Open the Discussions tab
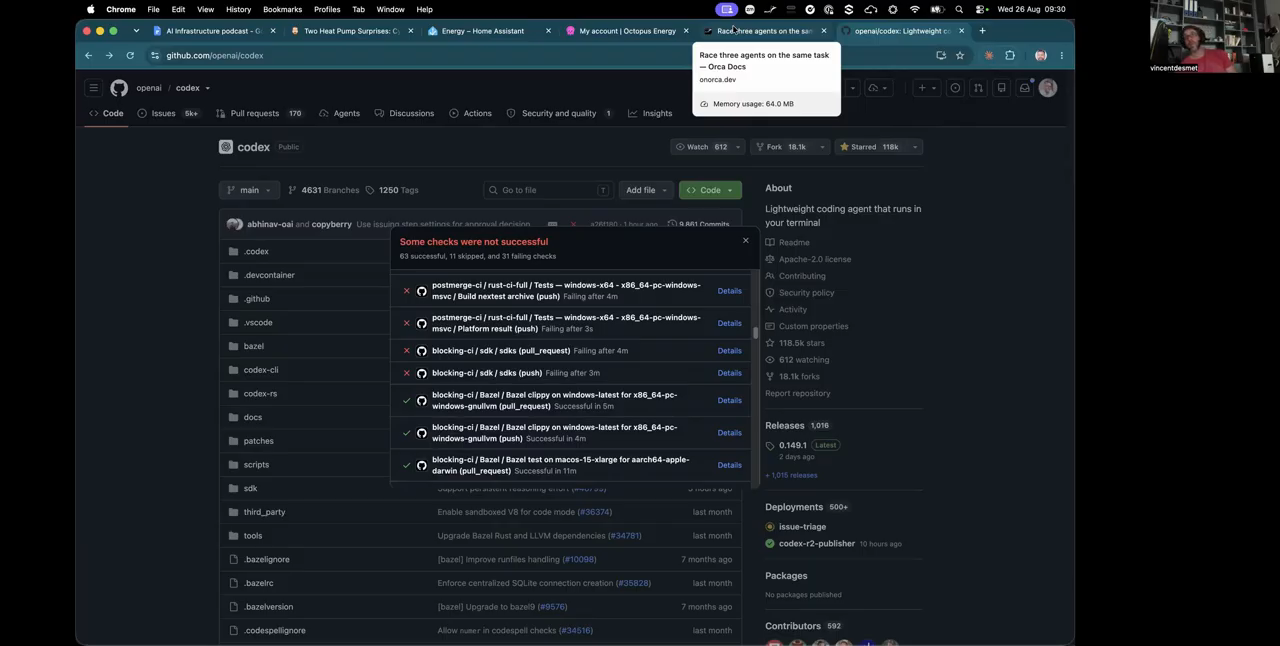Viewport: 1280px width, 646px height. click(x=404, y=113)
